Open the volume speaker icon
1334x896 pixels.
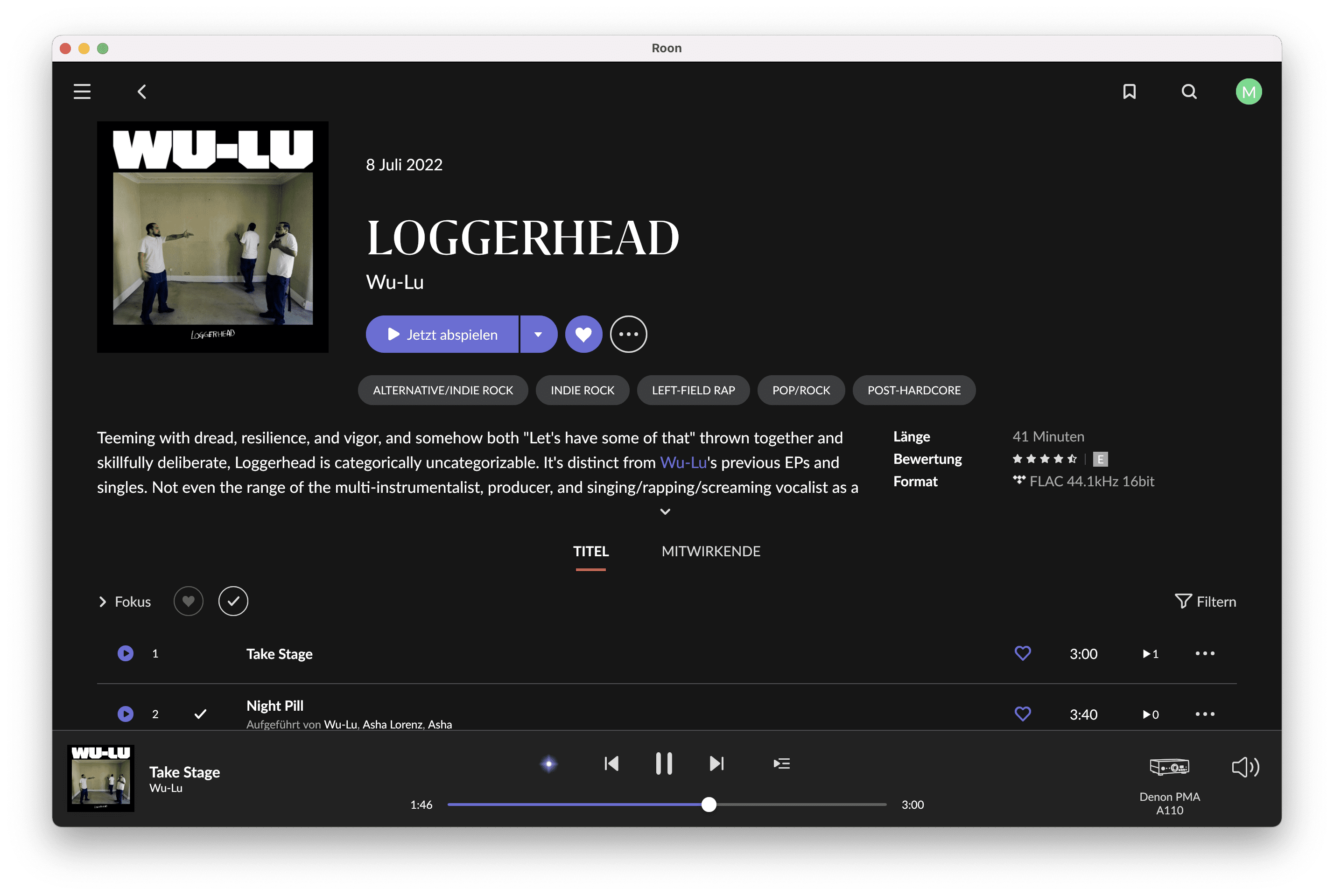pos(1245,767)
